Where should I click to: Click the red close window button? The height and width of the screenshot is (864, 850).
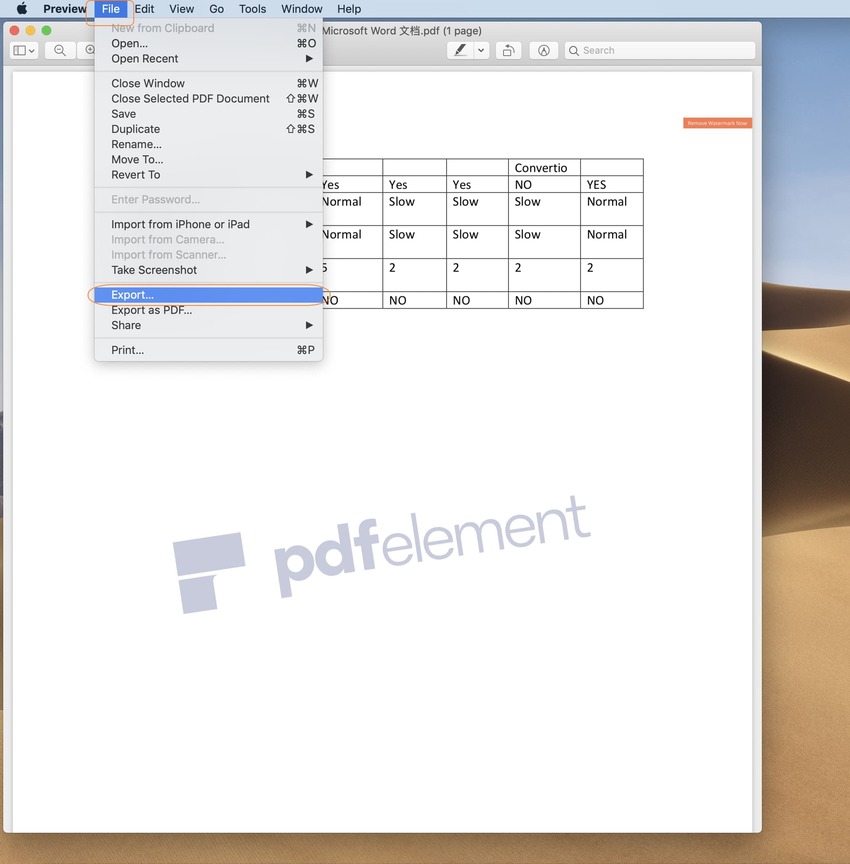(x=15, y=31)
